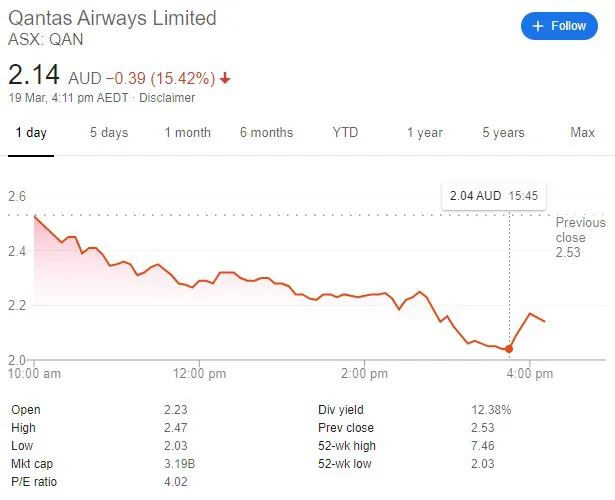This screenshot has width=615, height=500.
Task: Select the Max range tab
Action: 582,133
